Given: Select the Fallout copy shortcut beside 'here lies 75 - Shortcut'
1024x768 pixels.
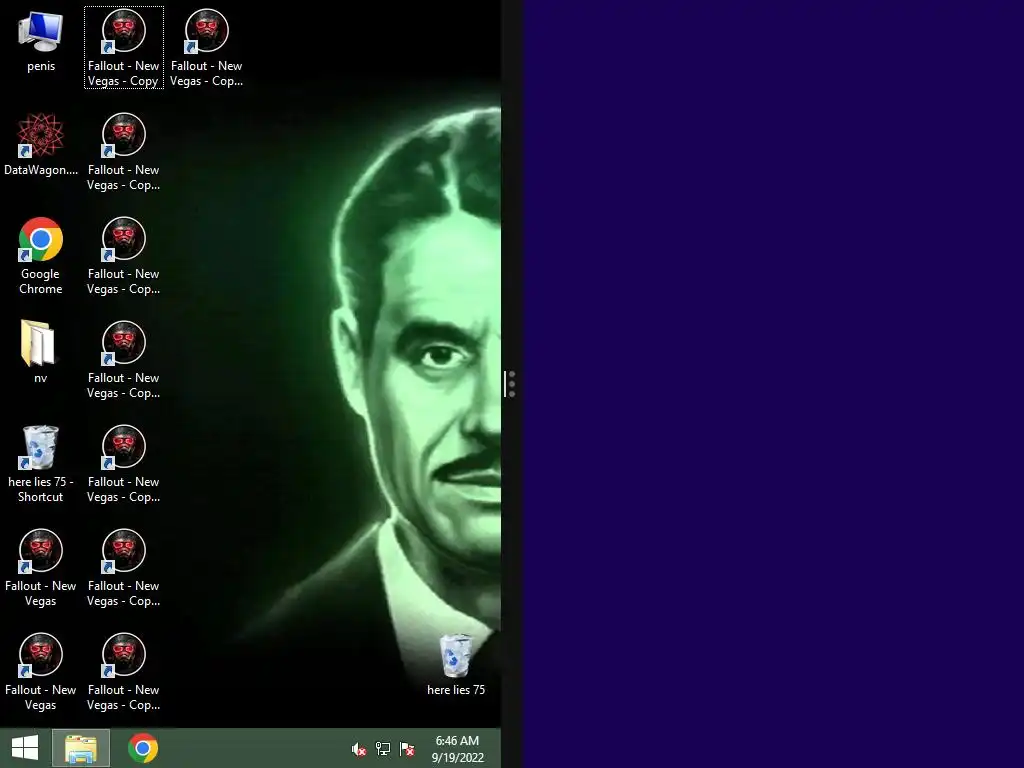Looking at the screenshot, I should [123, 464].
